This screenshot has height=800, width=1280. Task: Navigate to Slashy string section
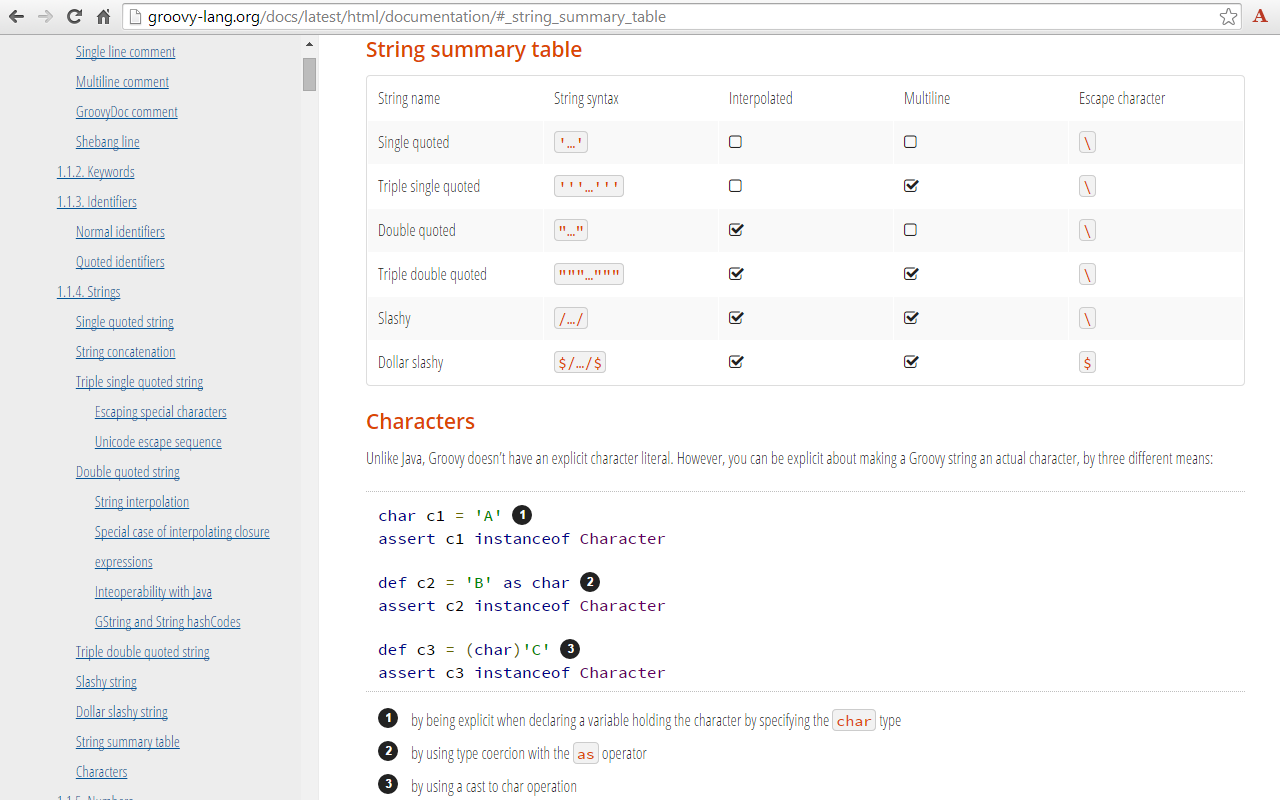pos(106,681)
